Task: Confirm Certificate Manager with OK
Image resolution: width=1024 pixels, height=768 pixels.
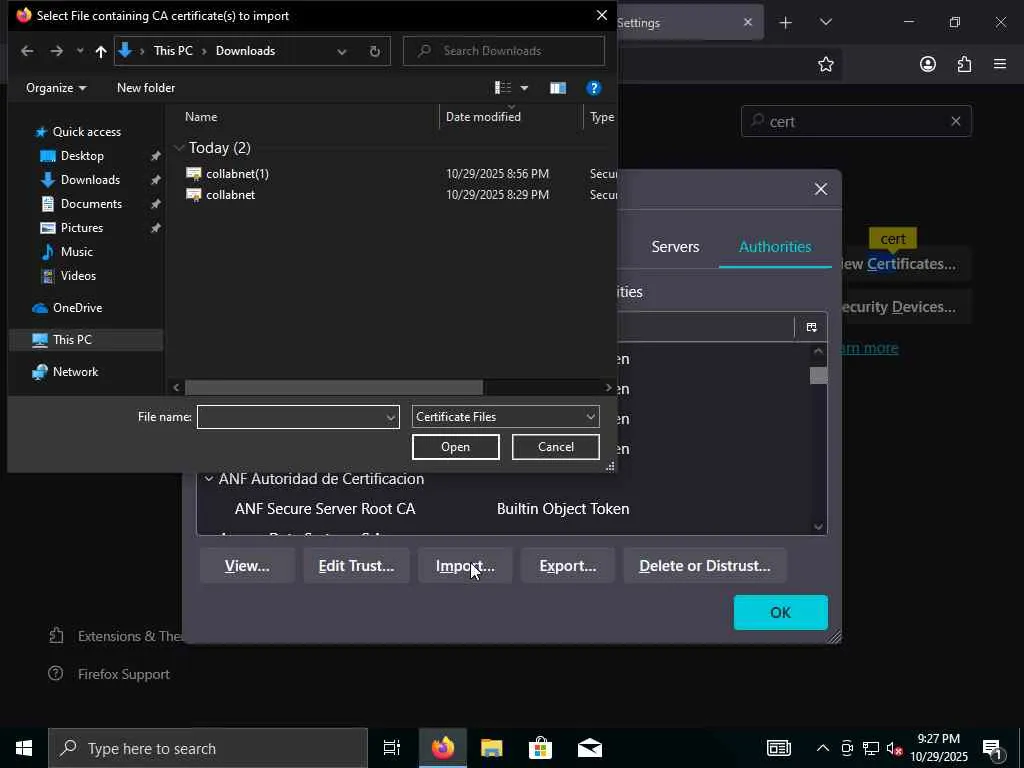Action: [780, 613]
